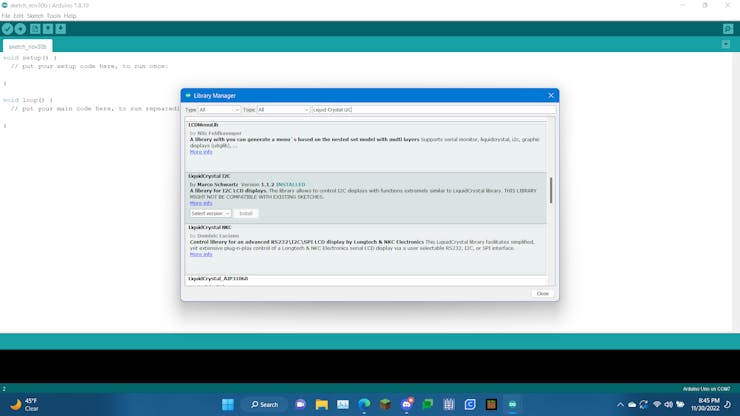This screenshot has height=416, width=740.
Task: Click the Upload arrow toolbar button
Action: coord(20,29)
